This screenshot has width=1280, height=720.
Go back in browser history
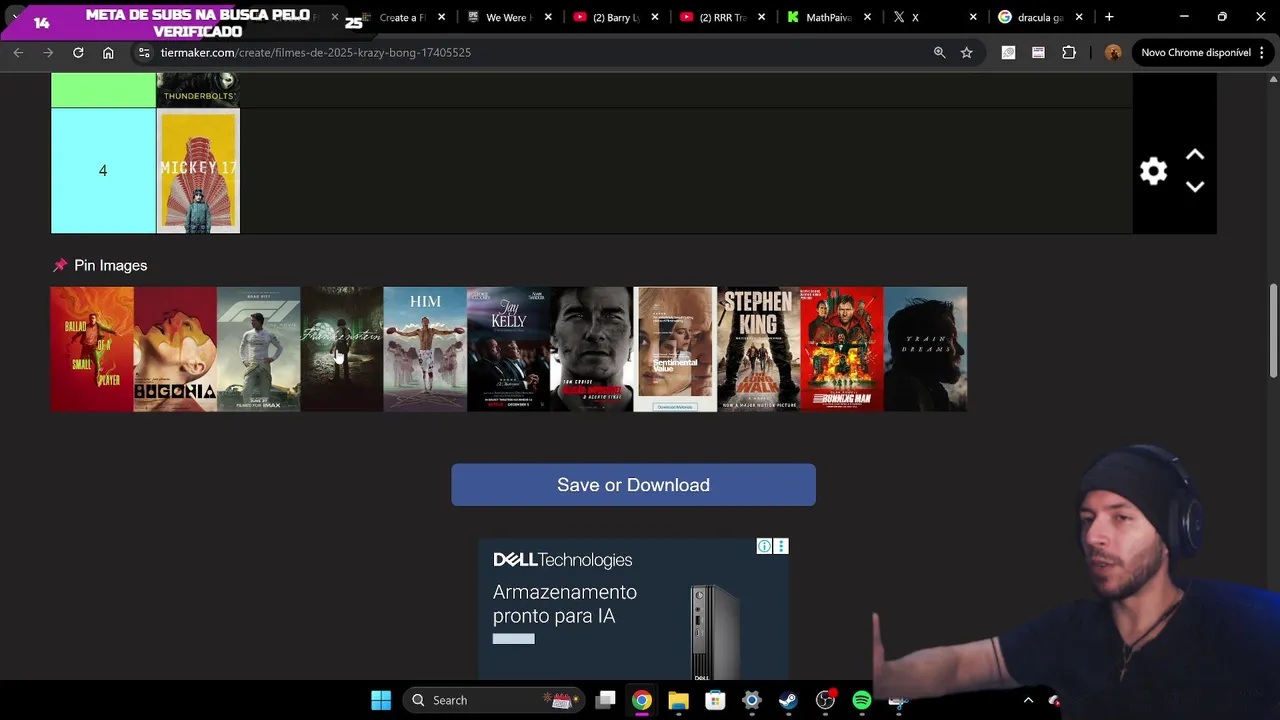(x=18, y=52)
